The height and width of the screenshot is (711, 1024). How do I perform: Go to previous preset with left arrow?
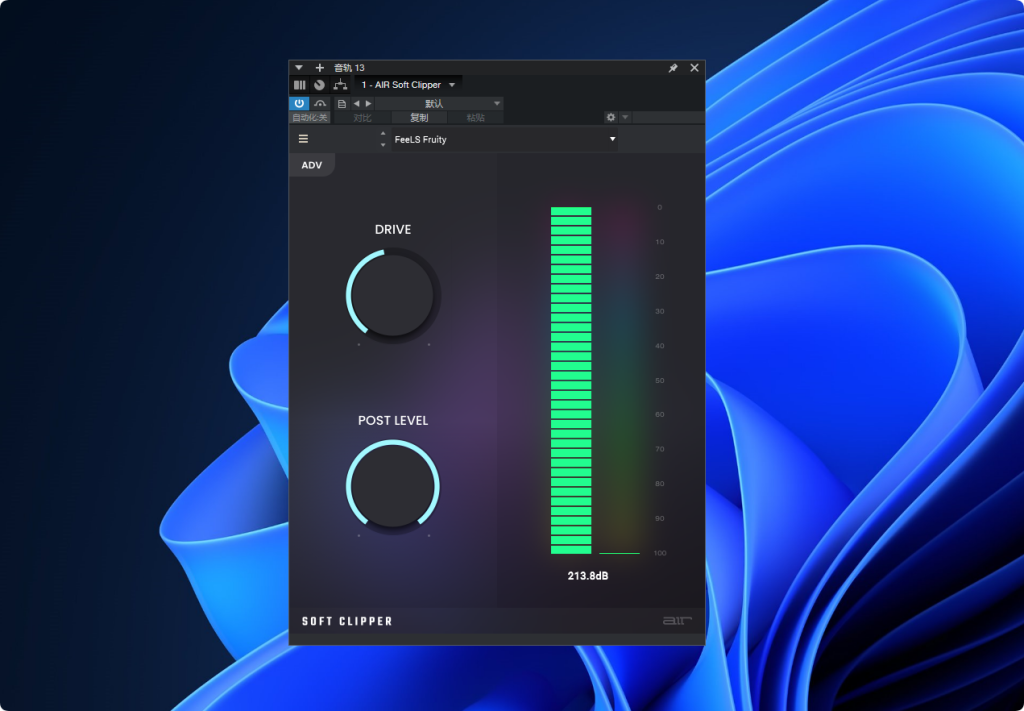357,104
